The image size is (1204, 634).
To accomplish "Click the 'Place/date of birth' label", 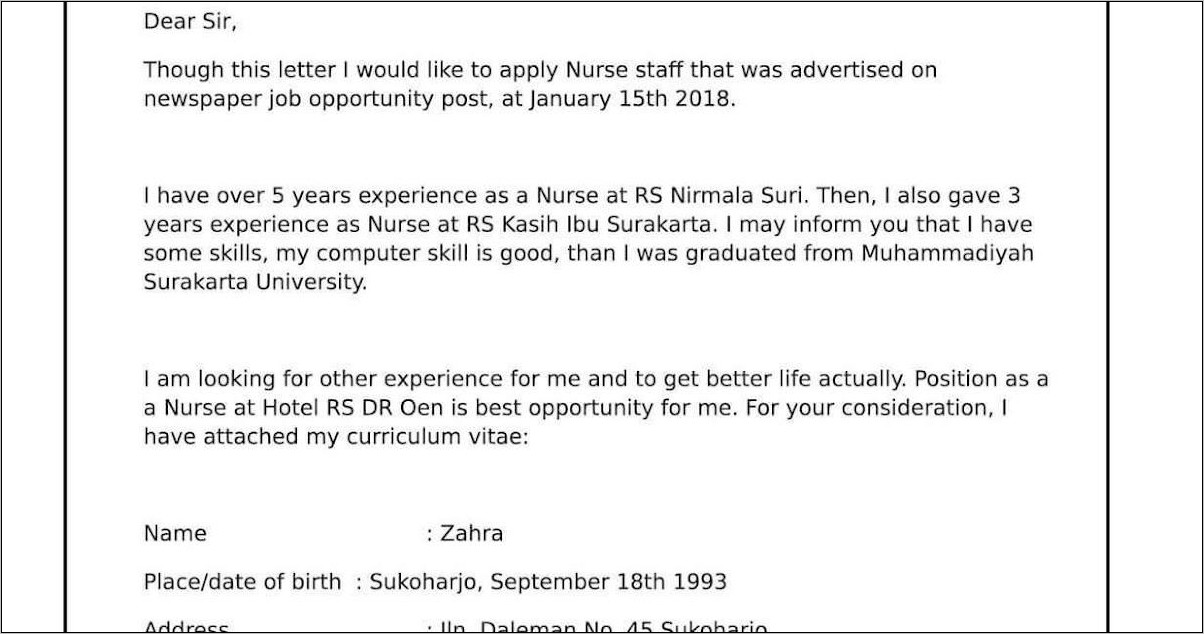I will [x=242, y=582].
